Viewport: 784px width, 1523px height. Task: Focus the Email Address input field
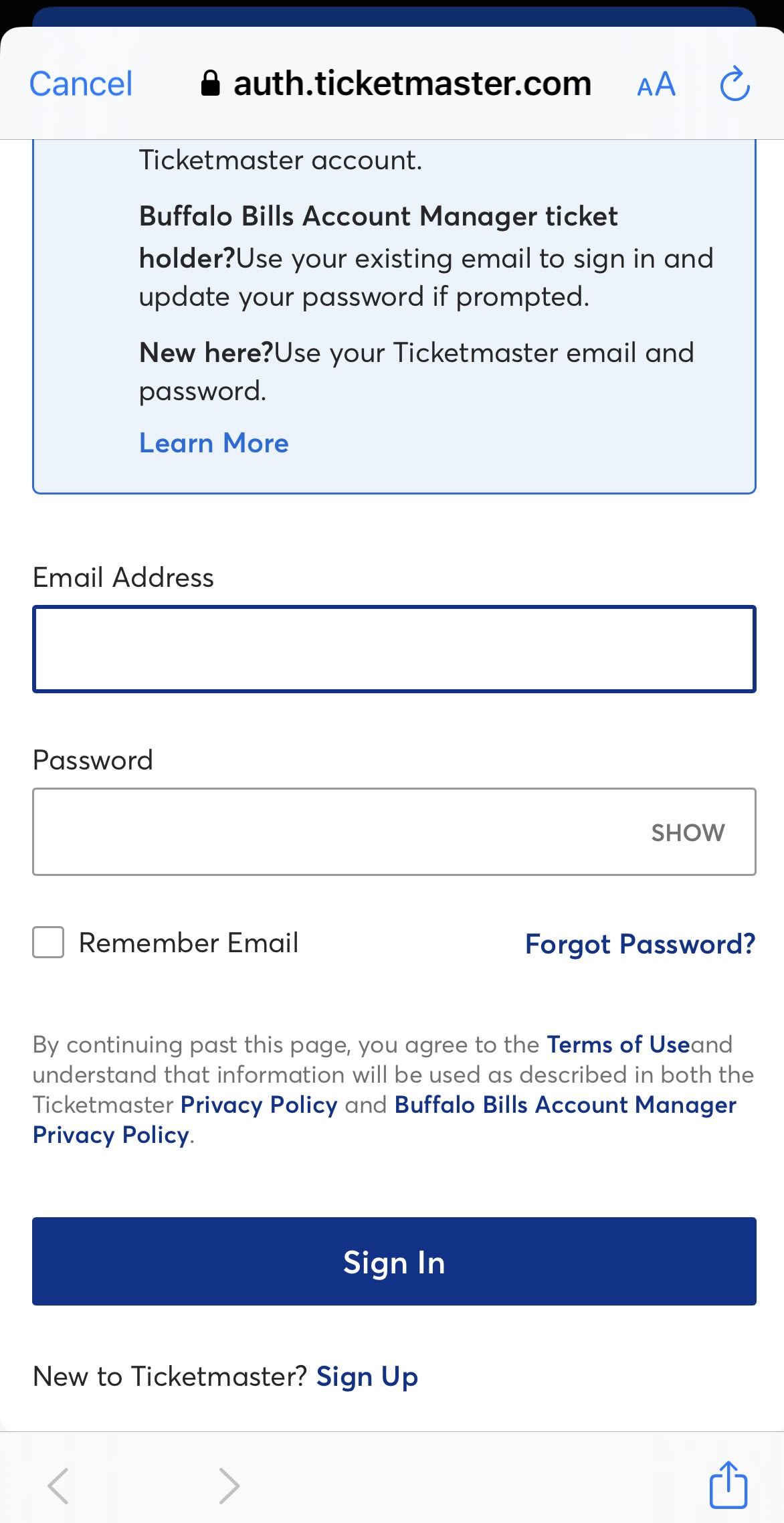(x=394, y=648)
